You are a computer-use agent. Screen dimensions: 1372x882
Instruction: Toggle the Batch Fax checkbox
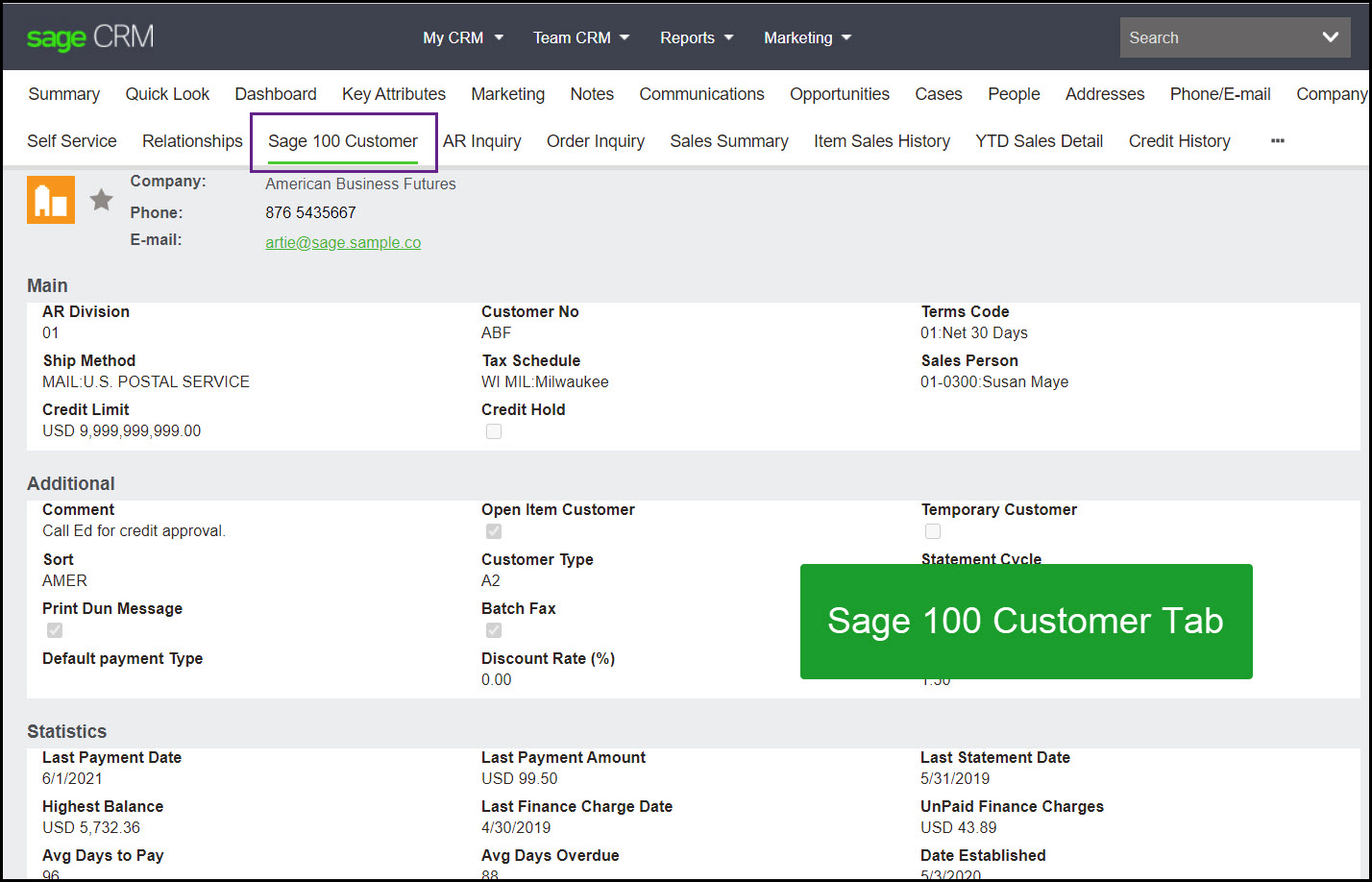[493, 629]
